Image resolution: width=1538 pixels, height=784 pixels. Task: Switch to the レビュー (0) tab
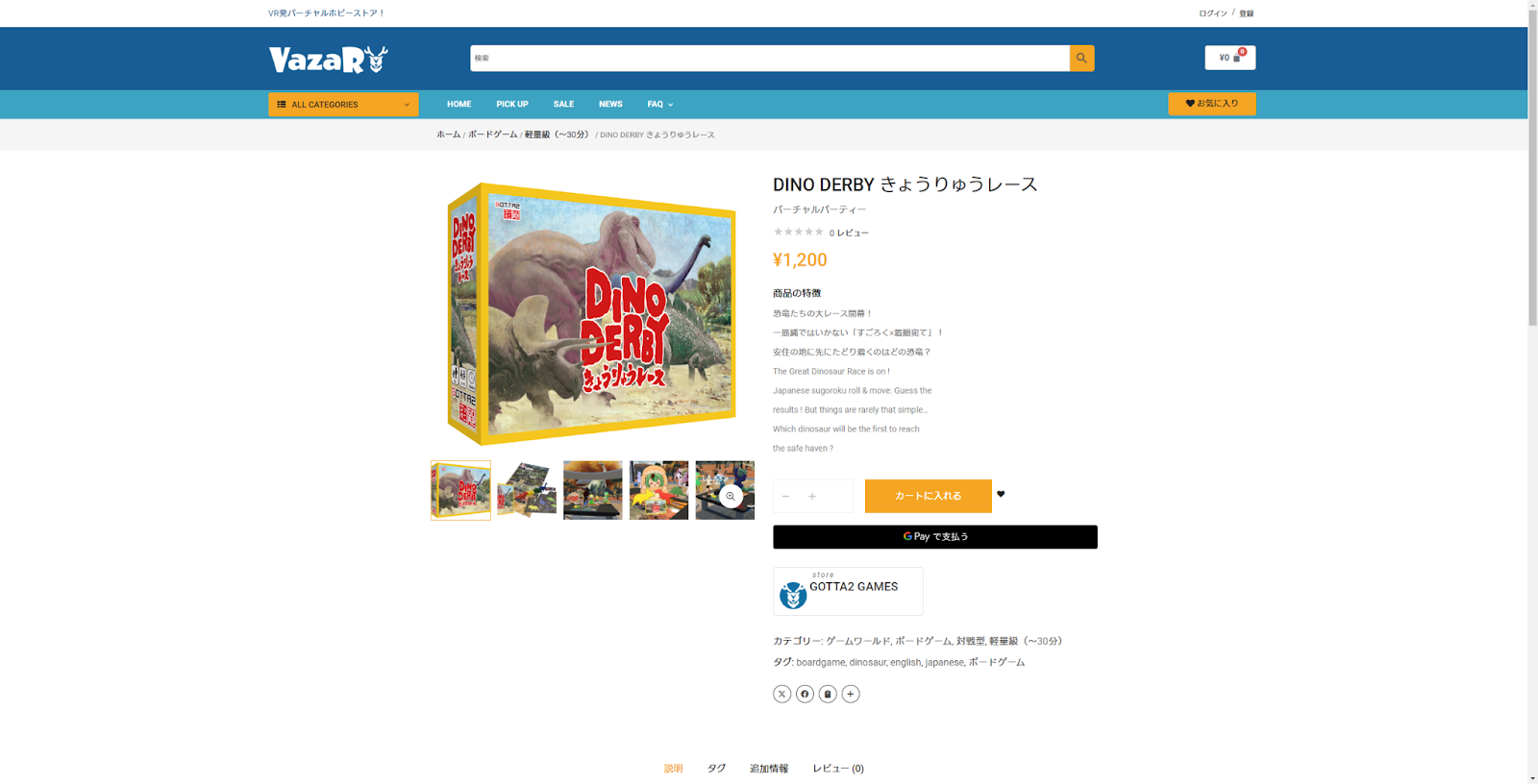point(838,769)
